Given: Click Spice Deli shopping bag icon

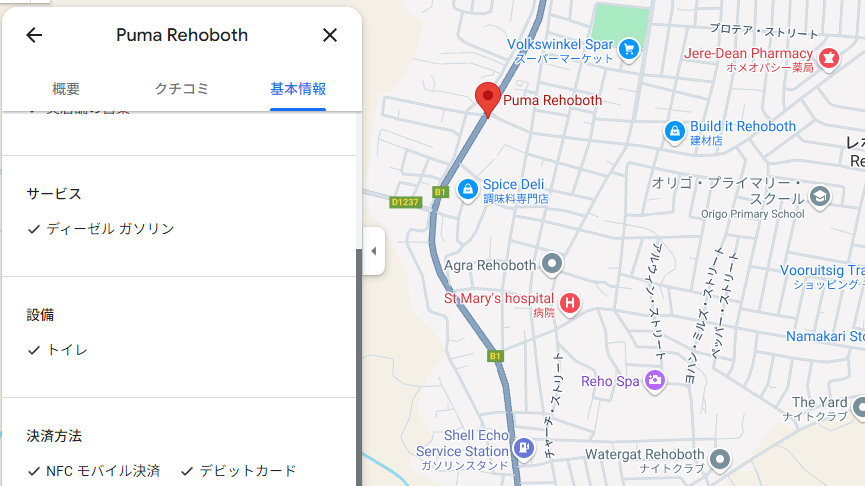Looking at the screenshot, I should click(468, 190).
